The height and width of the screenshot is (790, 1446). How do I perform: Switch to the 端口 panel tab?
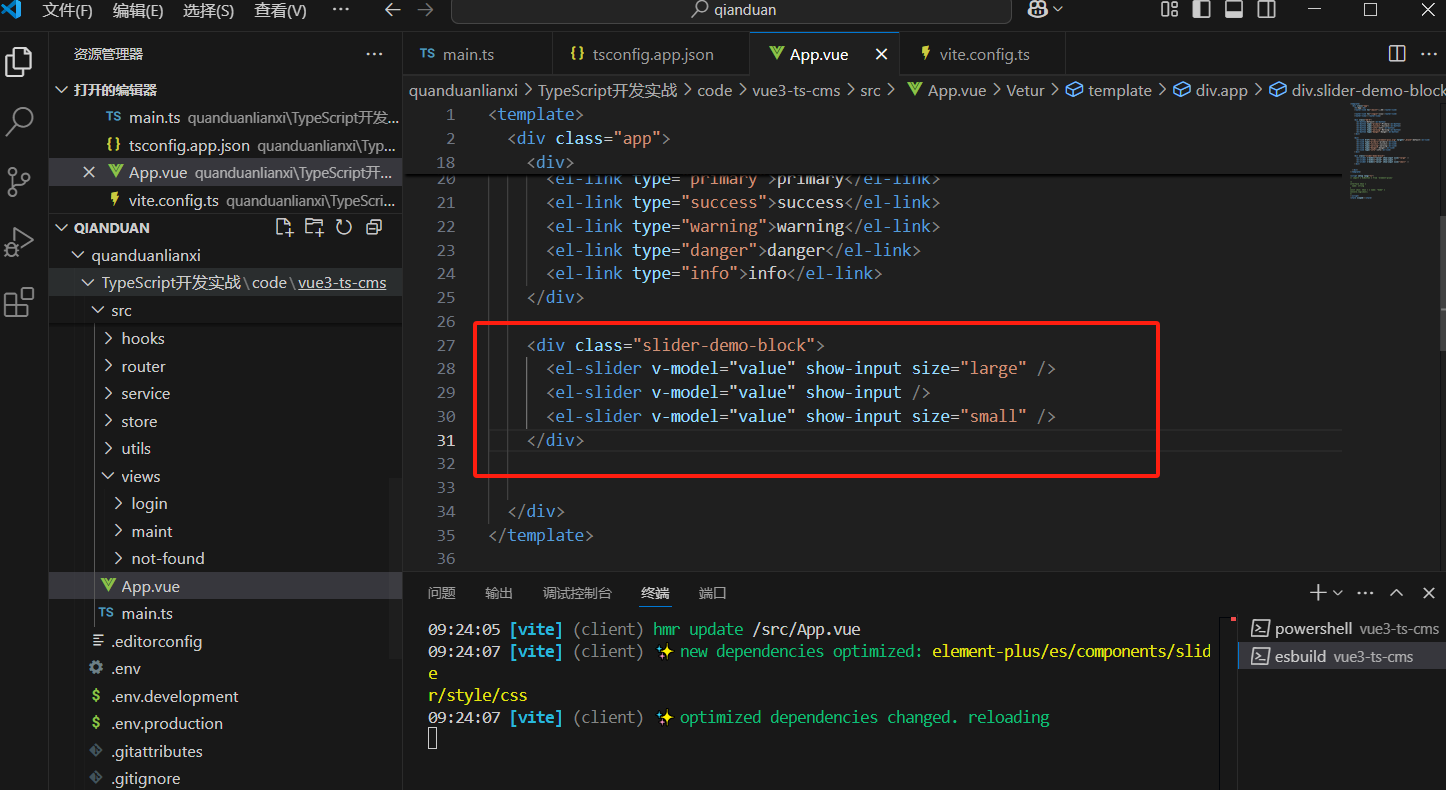pos(713,593)
